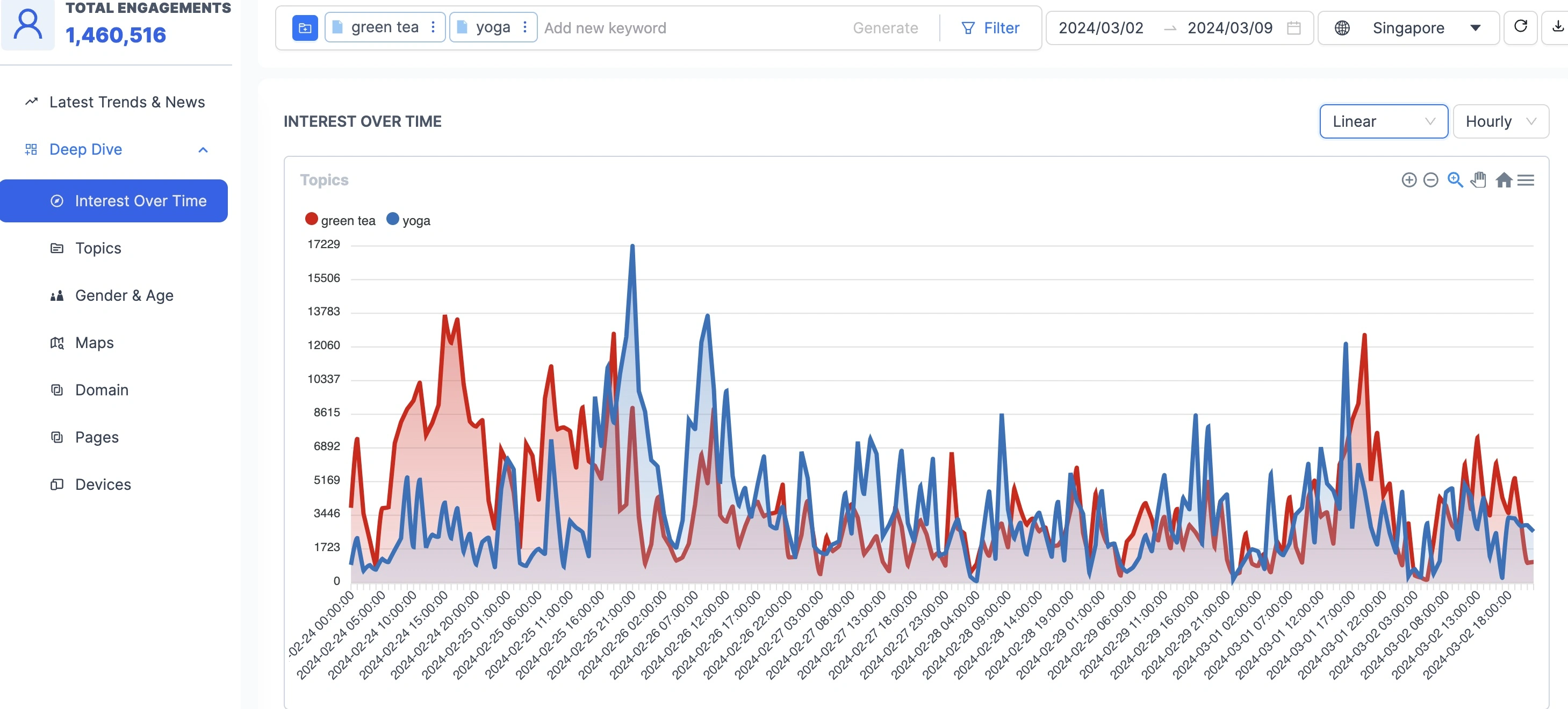Viewport: 1568px width, 709px height.
Task: Open the Hourly interval dropdown
Action: (x=1500, y=121)
